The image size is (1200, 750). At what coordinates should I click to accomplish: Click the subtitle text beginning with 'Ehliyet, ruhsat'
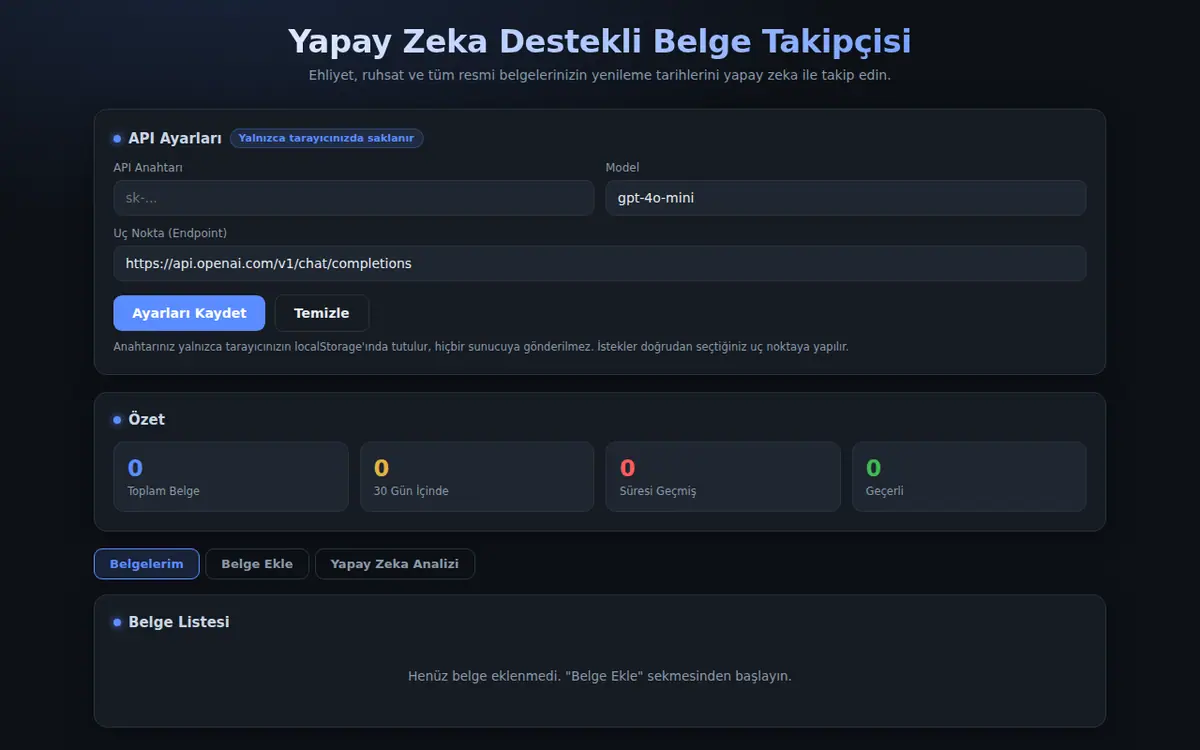600,75
